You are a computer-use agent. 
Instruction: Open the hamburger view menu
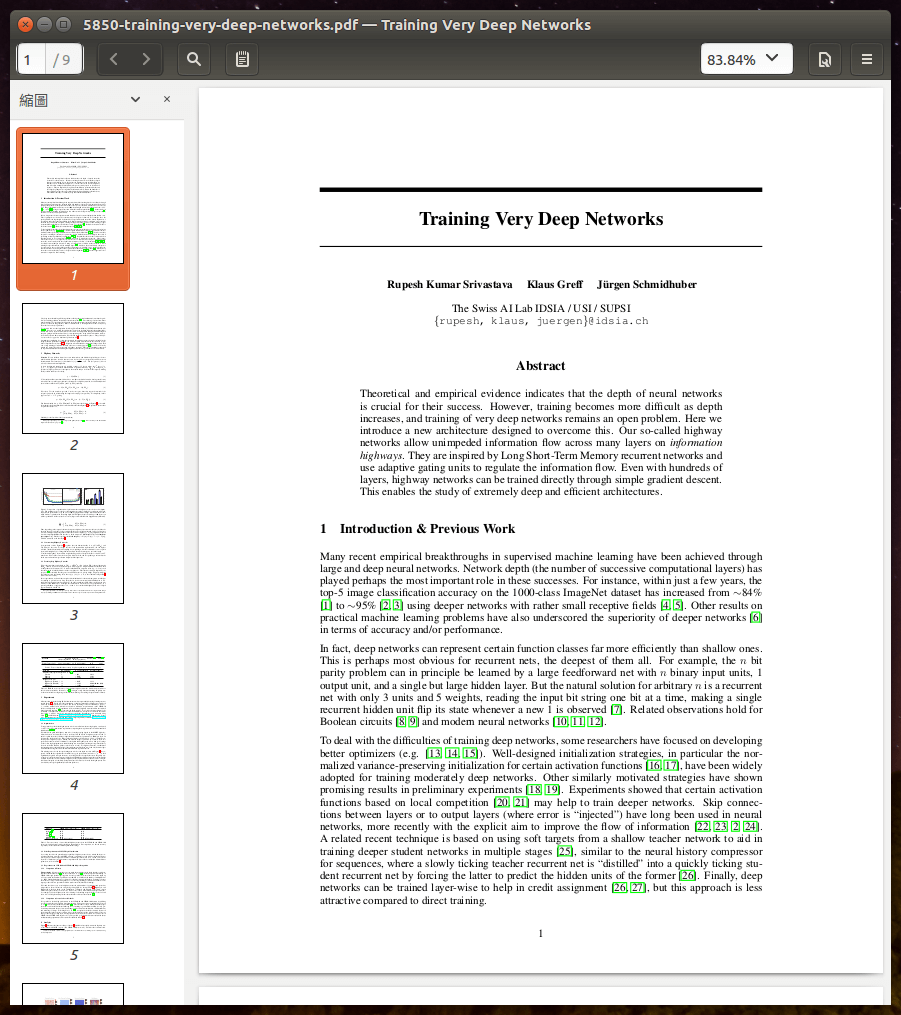866,60
